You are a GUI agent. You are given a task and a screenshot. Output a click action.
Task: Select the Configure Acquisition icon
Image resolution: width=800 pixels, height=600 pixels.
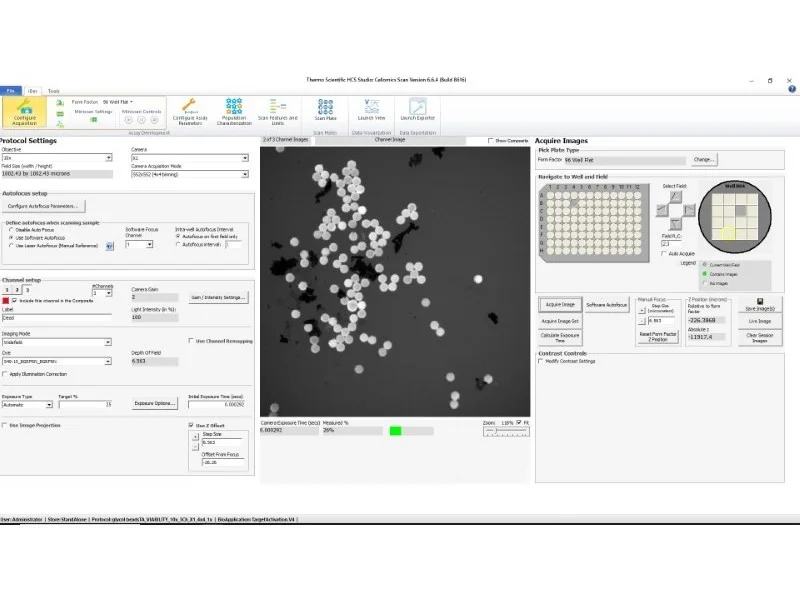click(23, 112)
